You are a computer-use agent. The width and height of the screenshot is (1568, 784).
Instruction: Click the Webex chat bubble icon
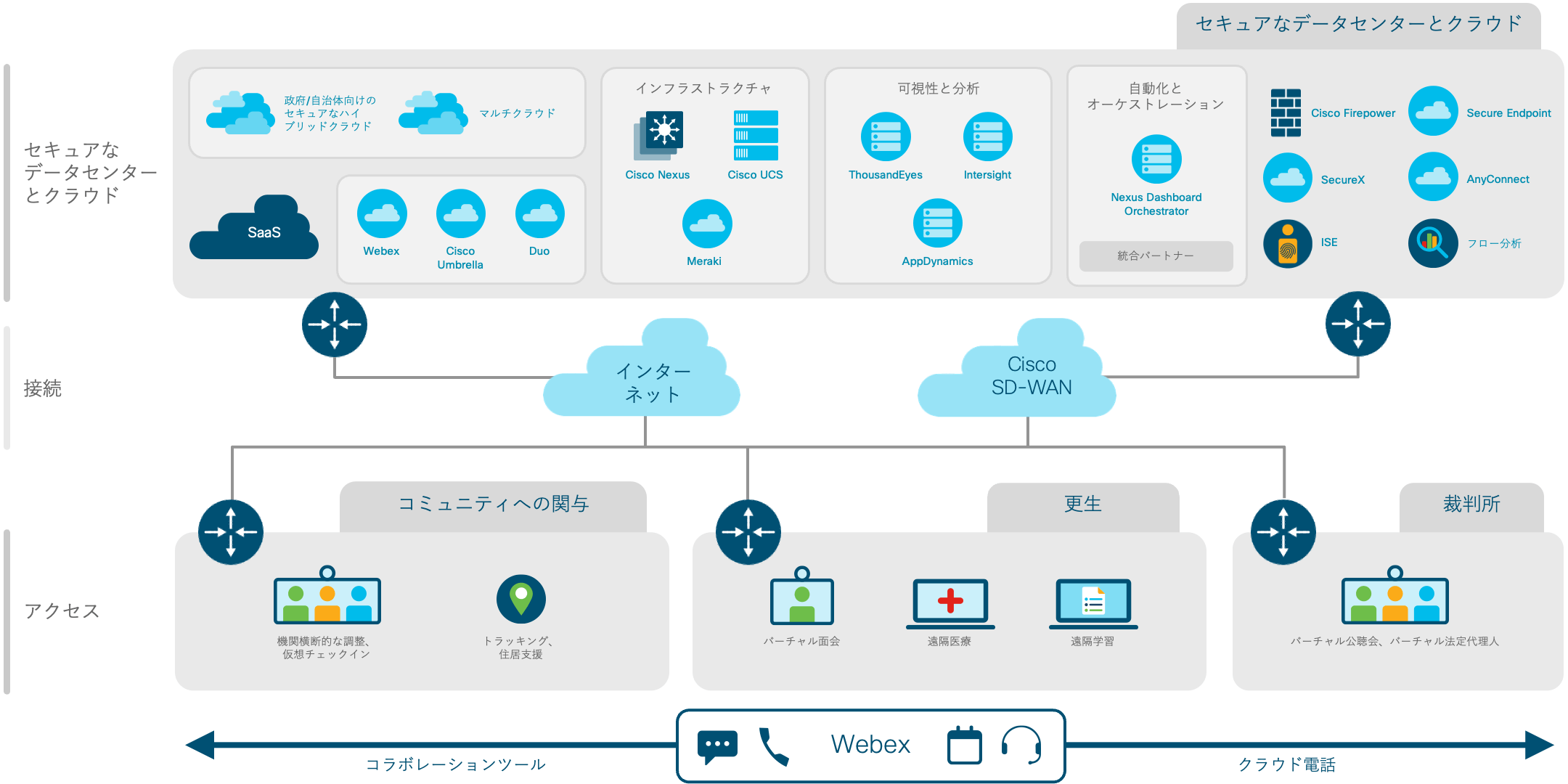point(717,747)
